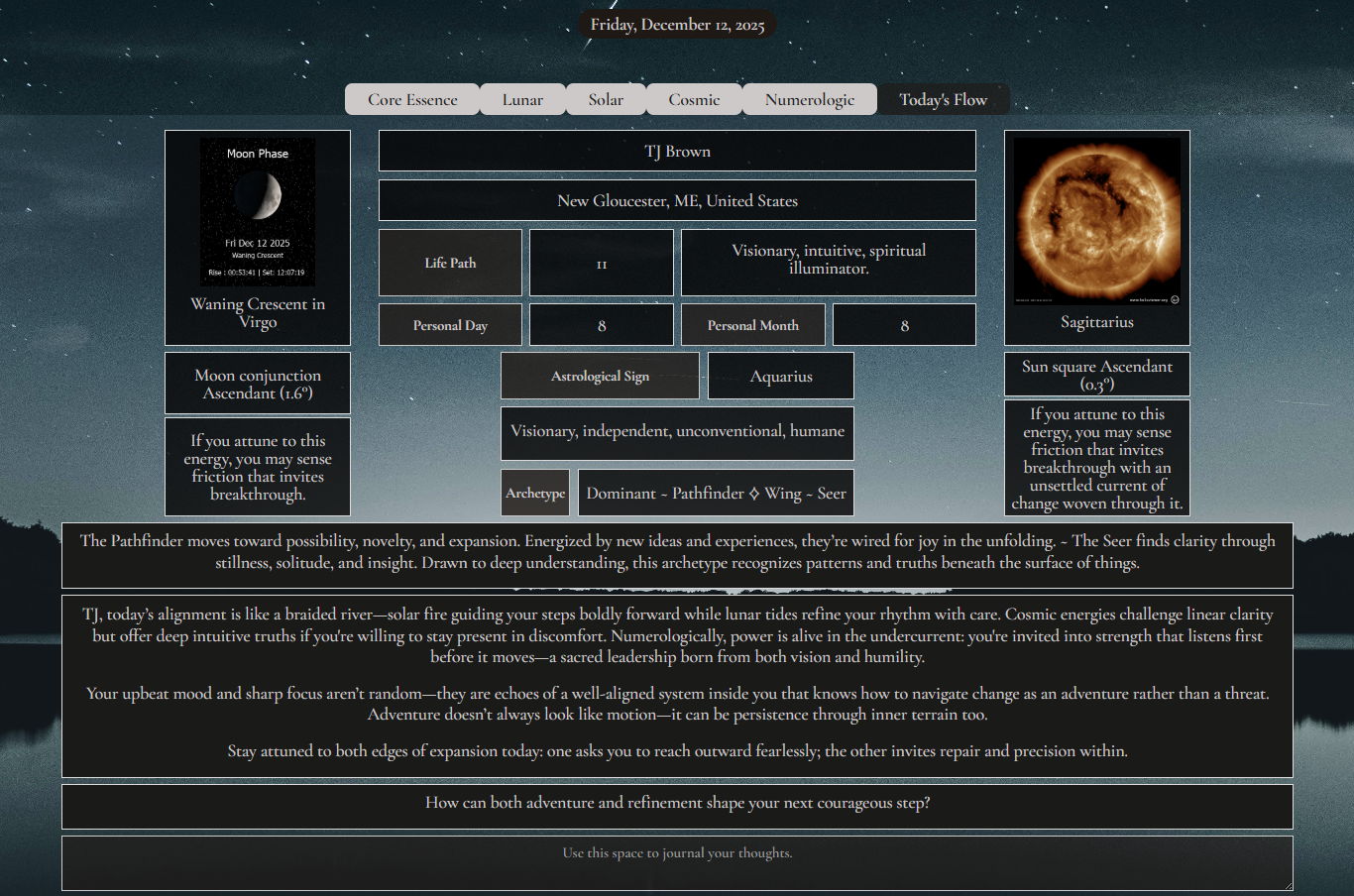Click the Astrological Sign label

(600, 376)
